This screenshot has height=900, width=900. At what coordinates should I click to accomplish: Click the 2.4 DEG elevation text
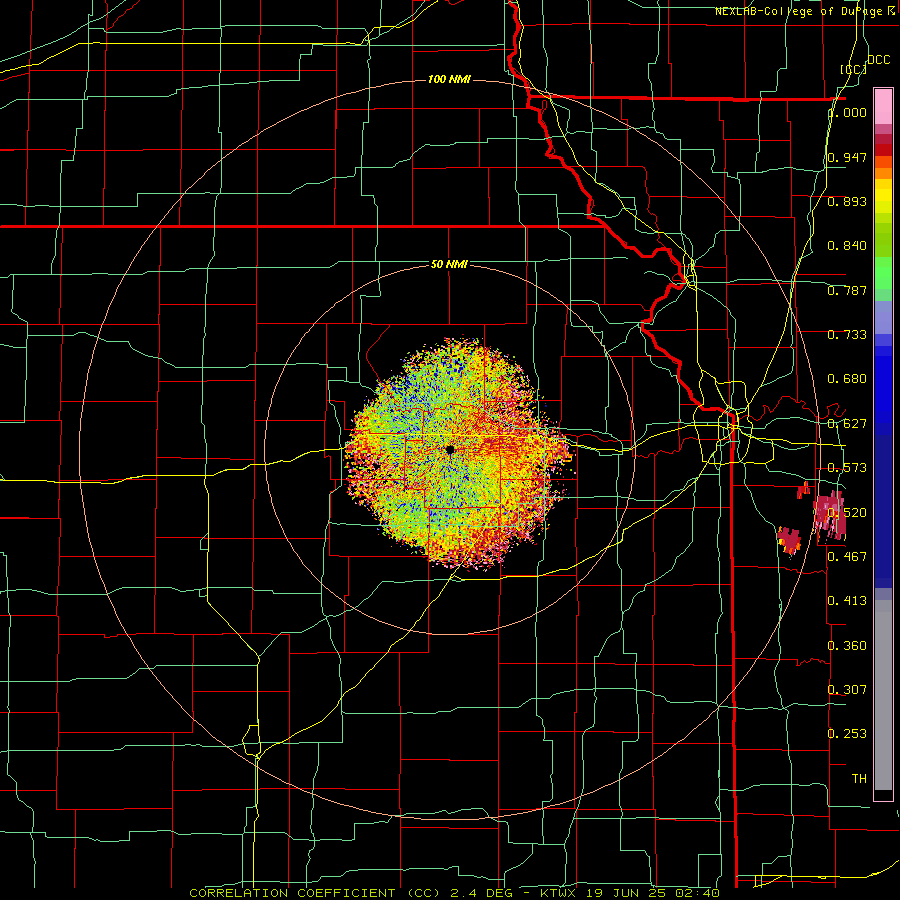(x=481, y=893)
